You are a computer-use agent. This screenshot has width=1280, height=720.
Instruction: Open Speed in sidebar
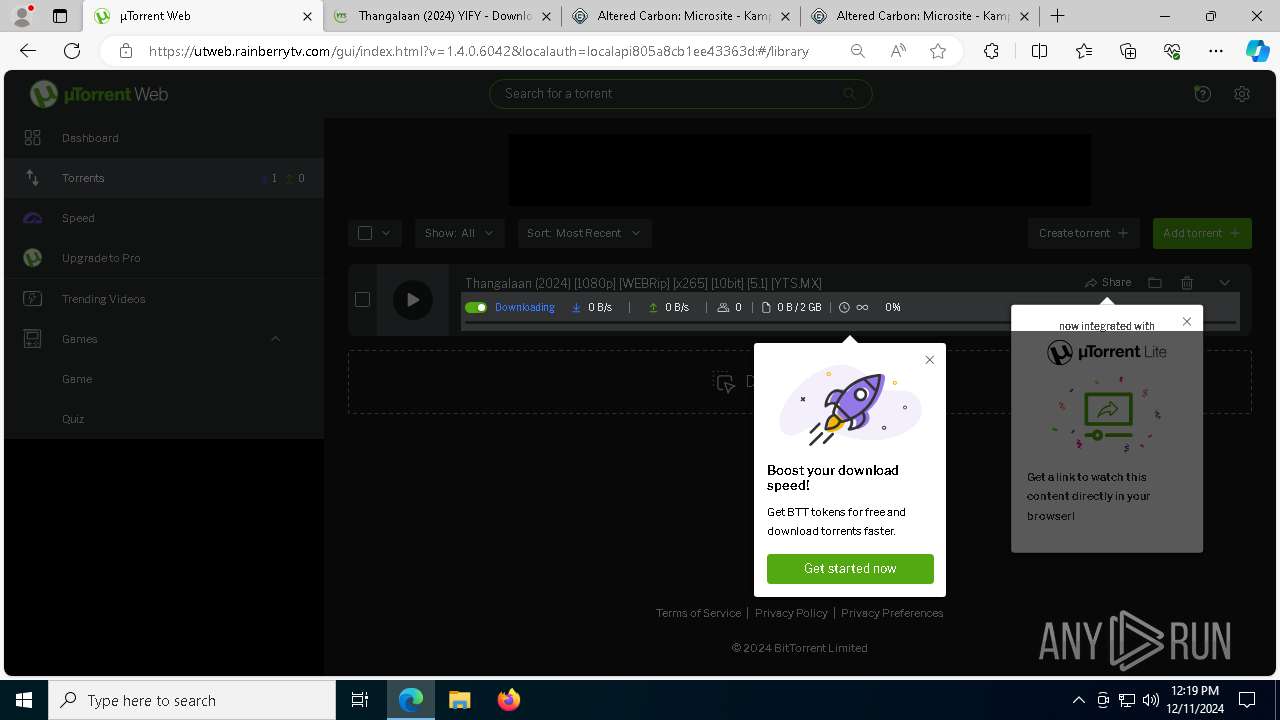point(164,218)
